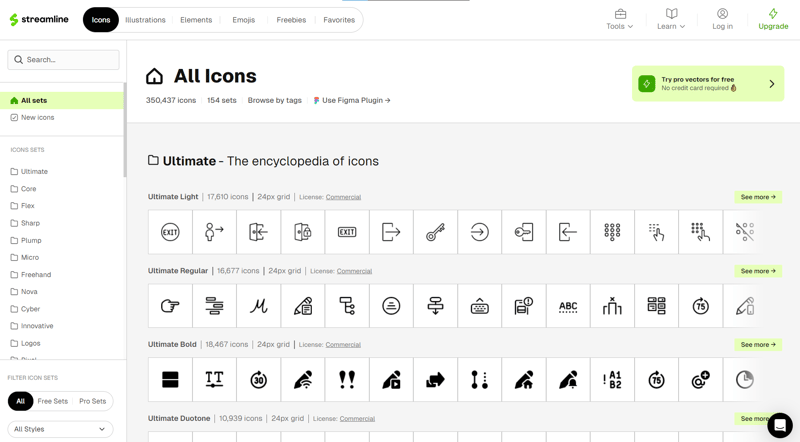Viewport: 800px width, 442px height.
Task: Click the Streamline logo
Action: pos(39,19)
